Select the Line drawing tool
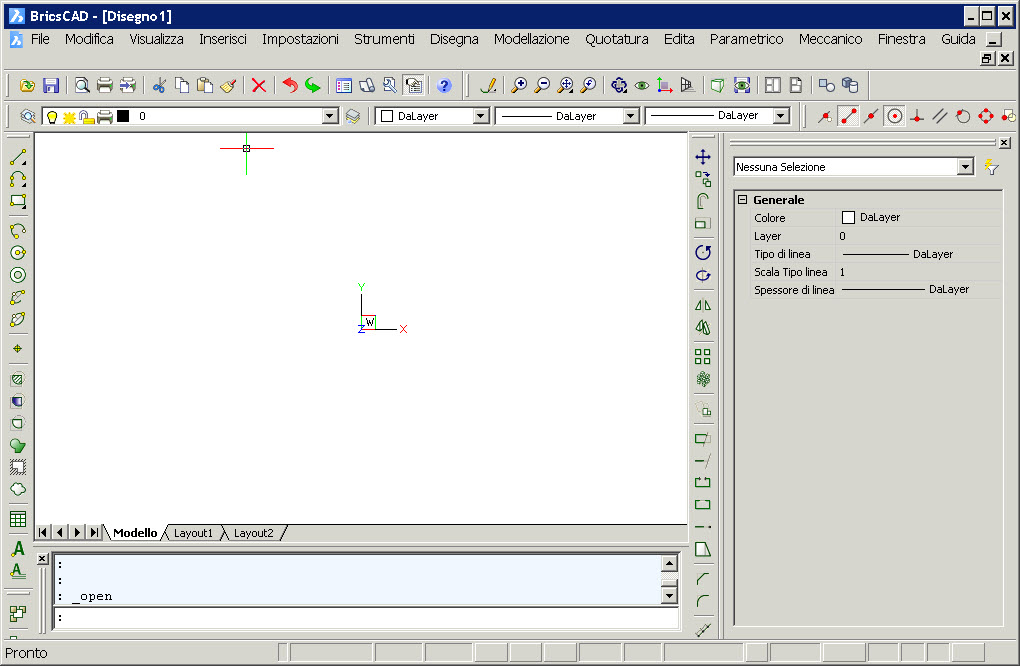 17,158
